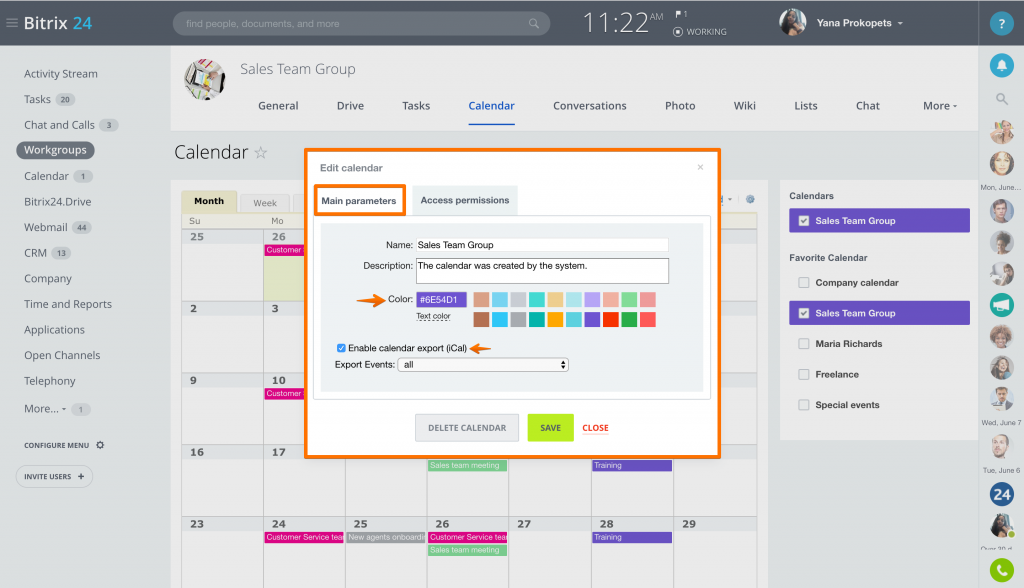Check the Freelance calendar checkbox
The width and height of the screenshot is (1024, 588).
click(804, 374)
